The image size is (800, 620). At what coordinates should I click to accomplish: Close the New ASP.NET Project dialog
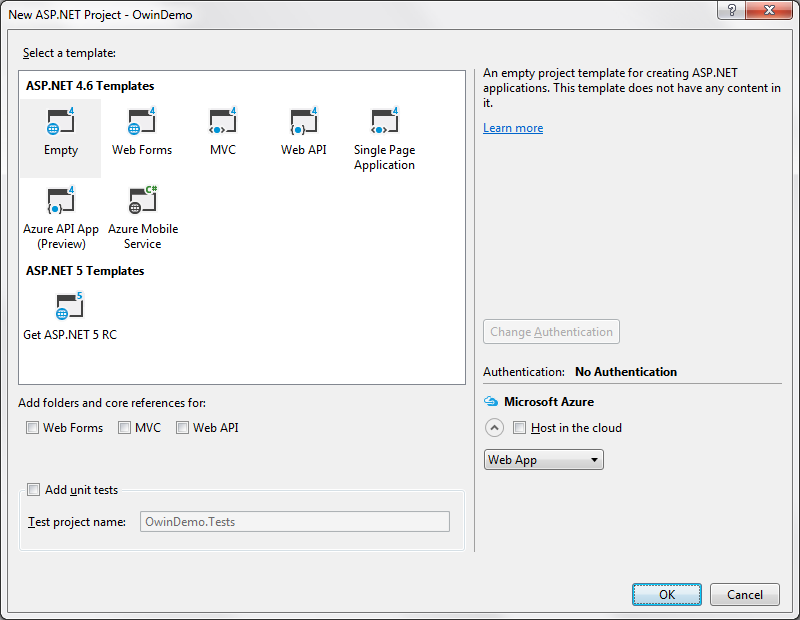769,10
